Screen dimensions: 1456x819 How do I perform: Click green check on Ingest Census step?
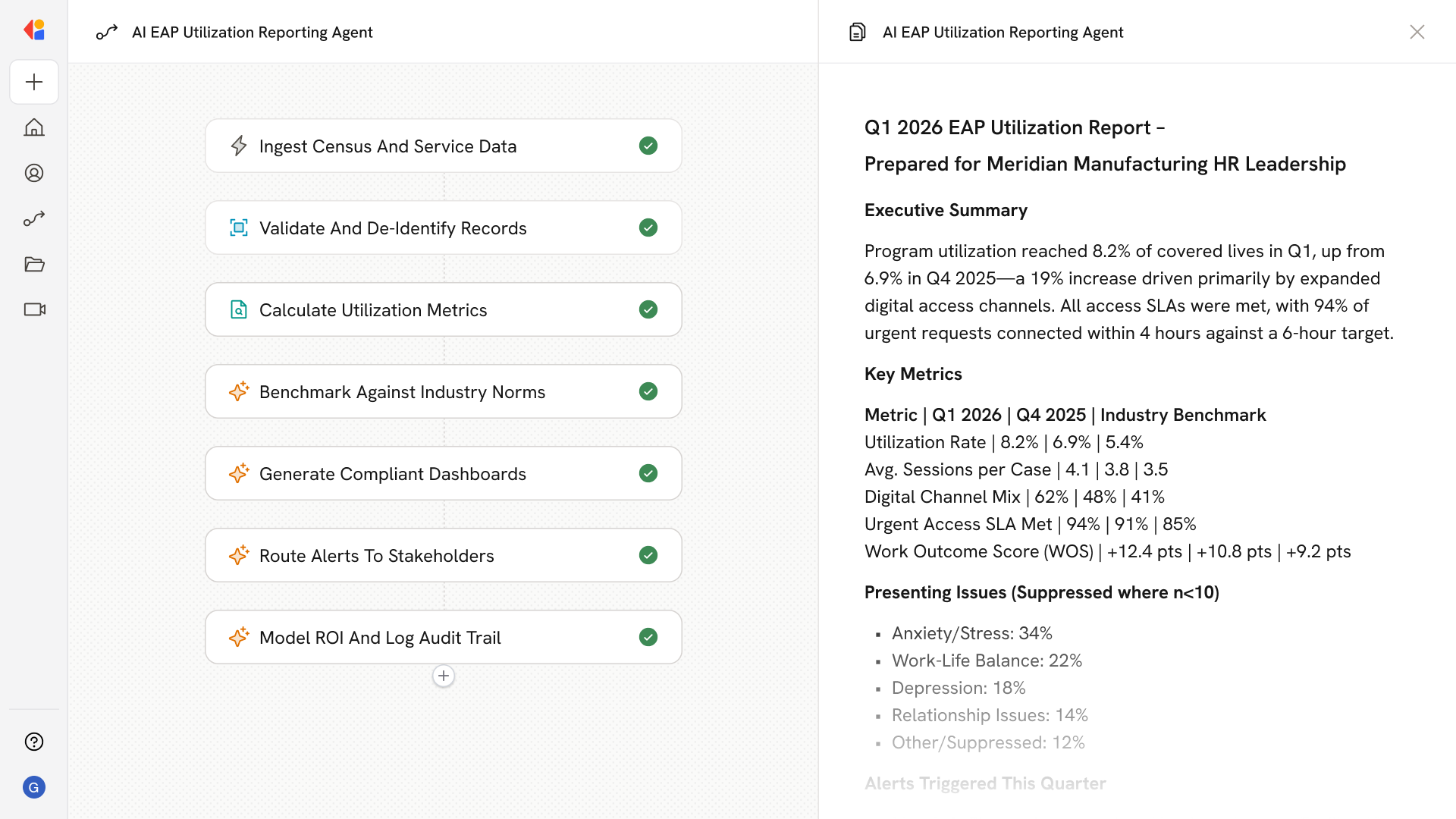(x=648, y=146)
